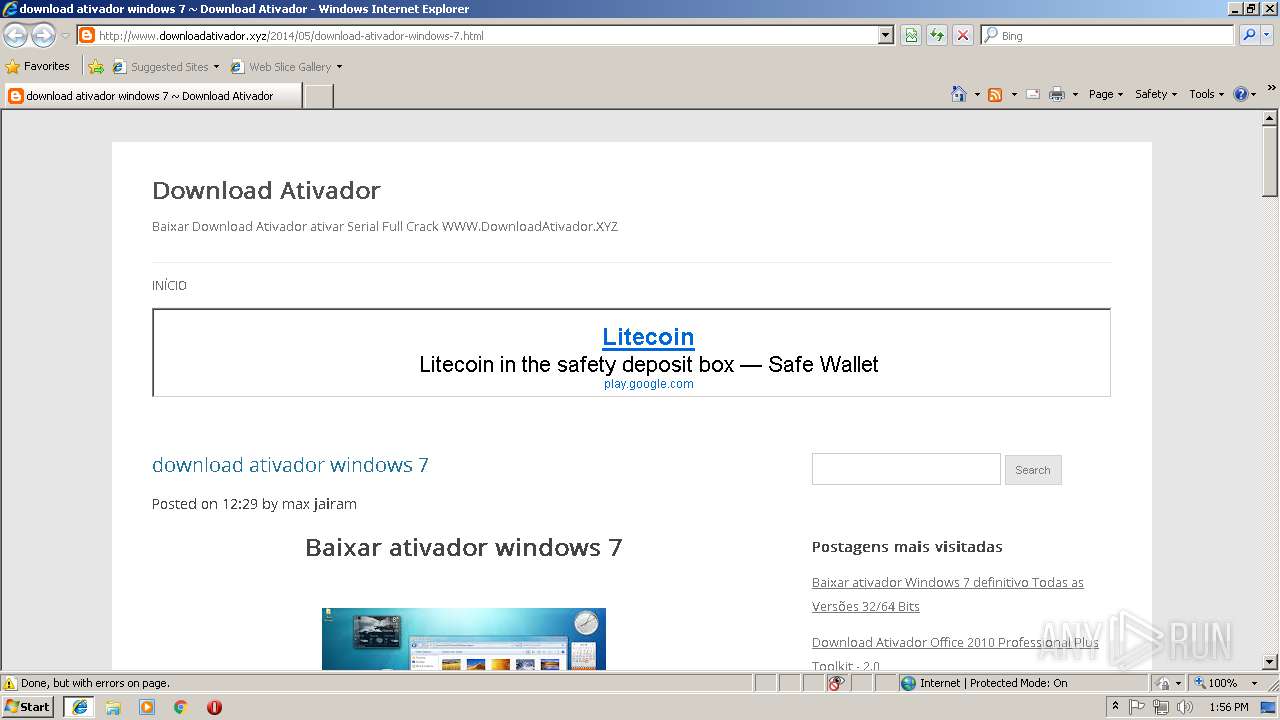Click the Home toolbar icon
The width and height of the screenshot is (1280, 720).
coord(958,94)
